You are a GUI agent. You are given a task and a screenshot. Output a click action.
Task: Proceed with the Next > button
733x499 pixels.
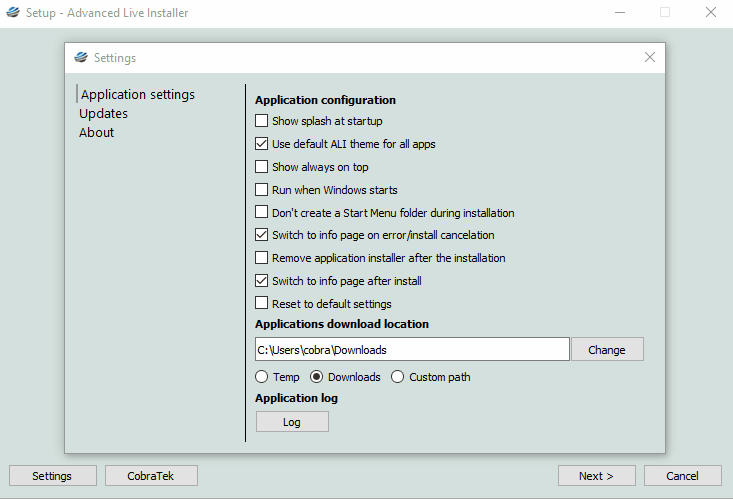[596, 476]
